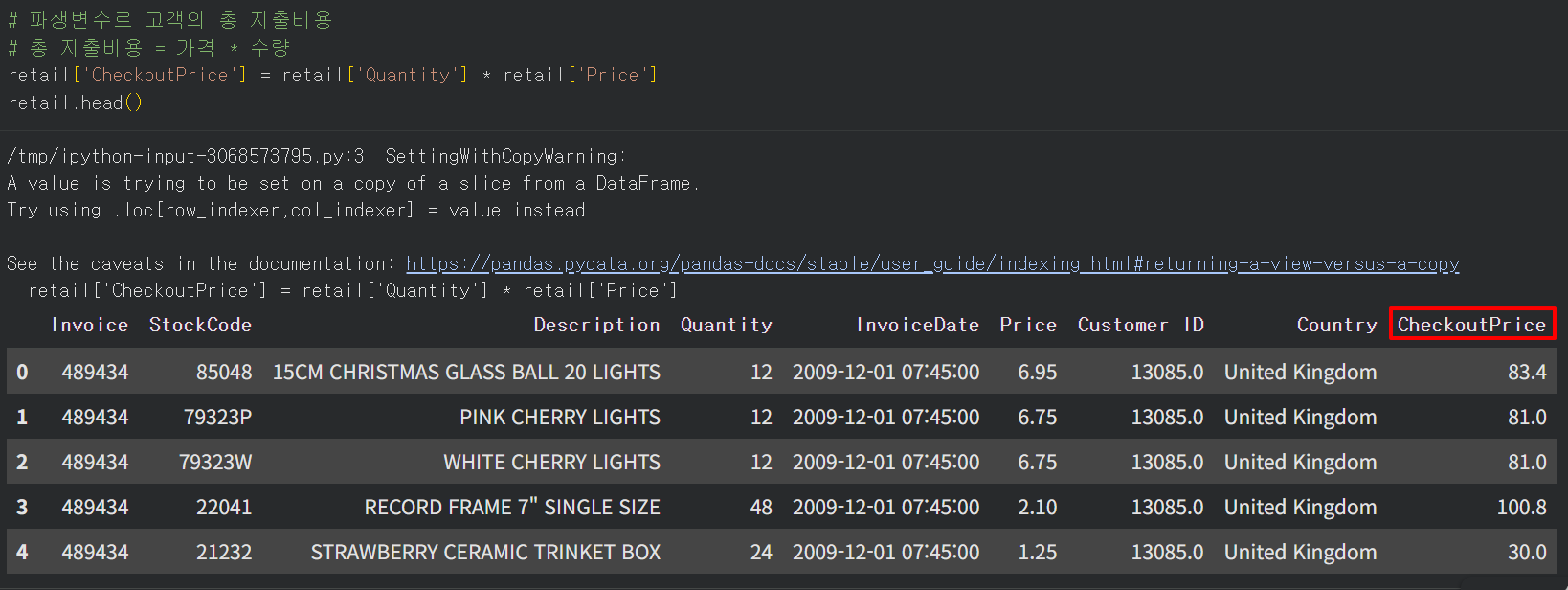Click Price value 1.25

(1038, 552)
